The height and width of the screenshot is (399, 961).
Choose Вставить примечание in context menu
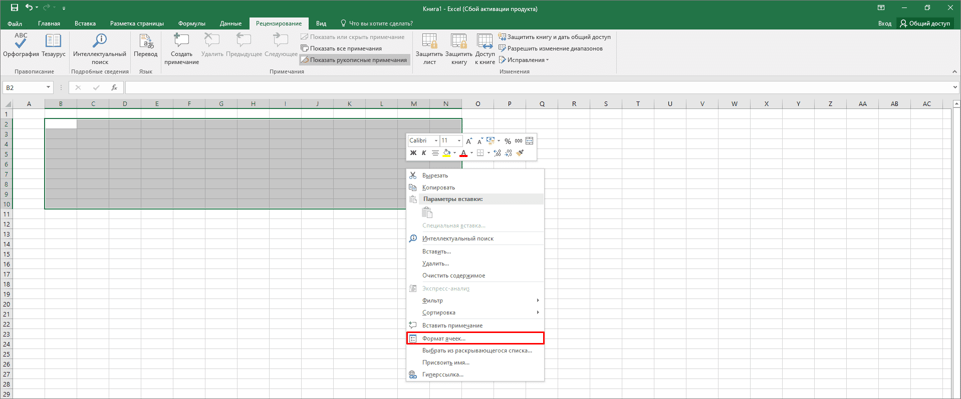pos(476,325)
